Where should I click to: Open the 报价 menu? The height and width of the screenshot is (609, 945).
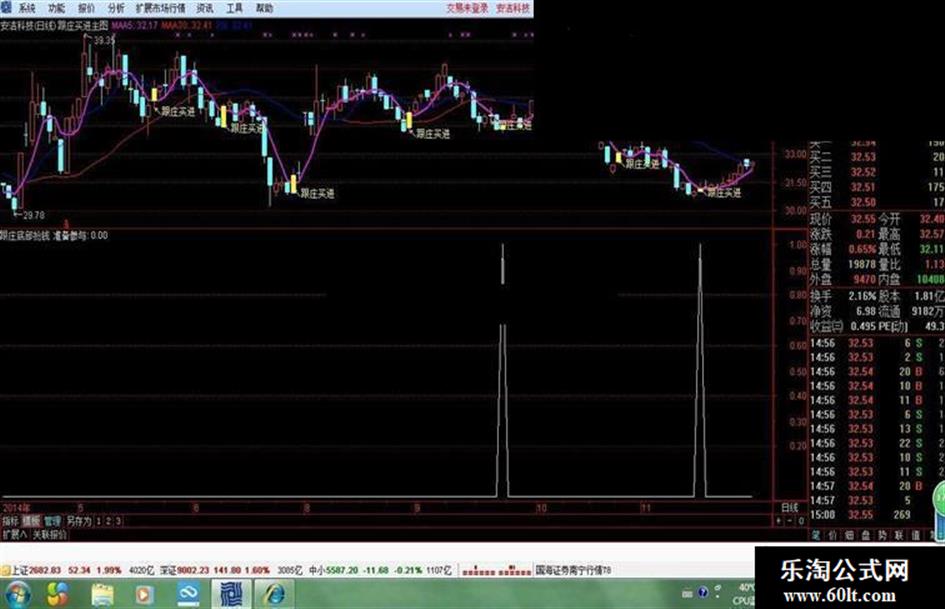87,8
